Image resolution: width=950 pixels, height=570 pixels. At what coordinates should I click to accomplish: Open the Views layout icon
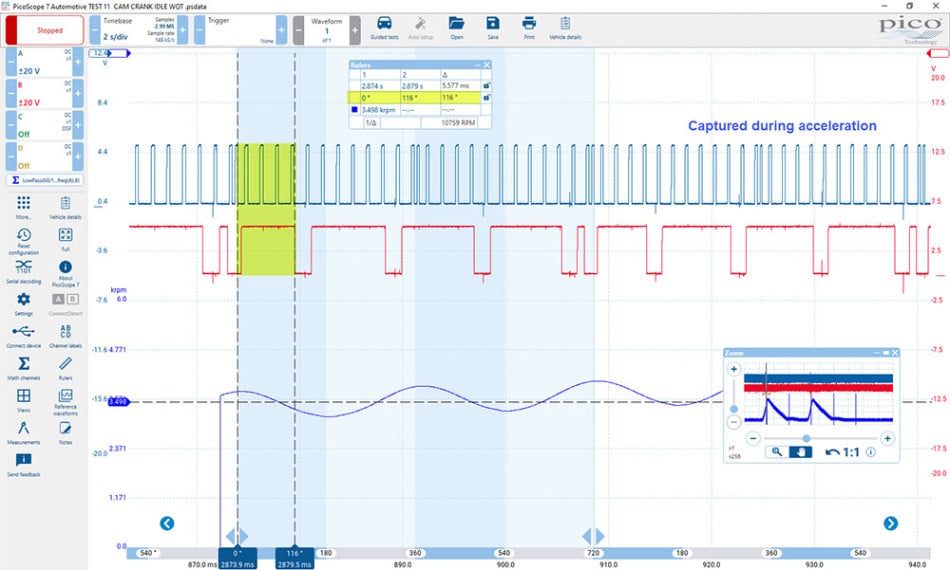coord(24,400)
